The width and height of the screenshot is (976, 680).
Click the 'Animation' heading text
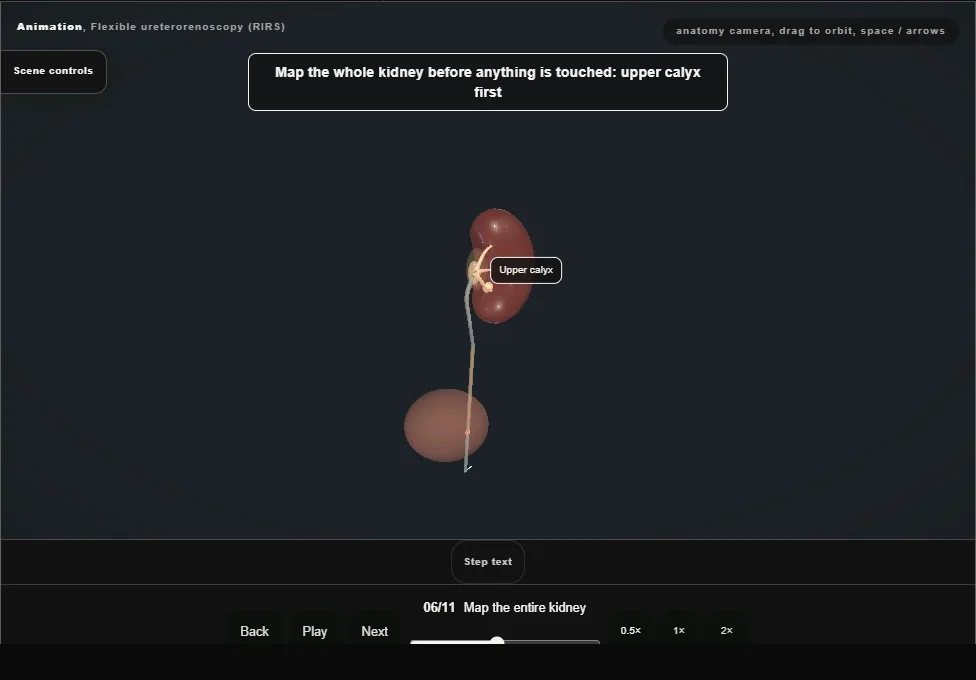pos(49,27)
